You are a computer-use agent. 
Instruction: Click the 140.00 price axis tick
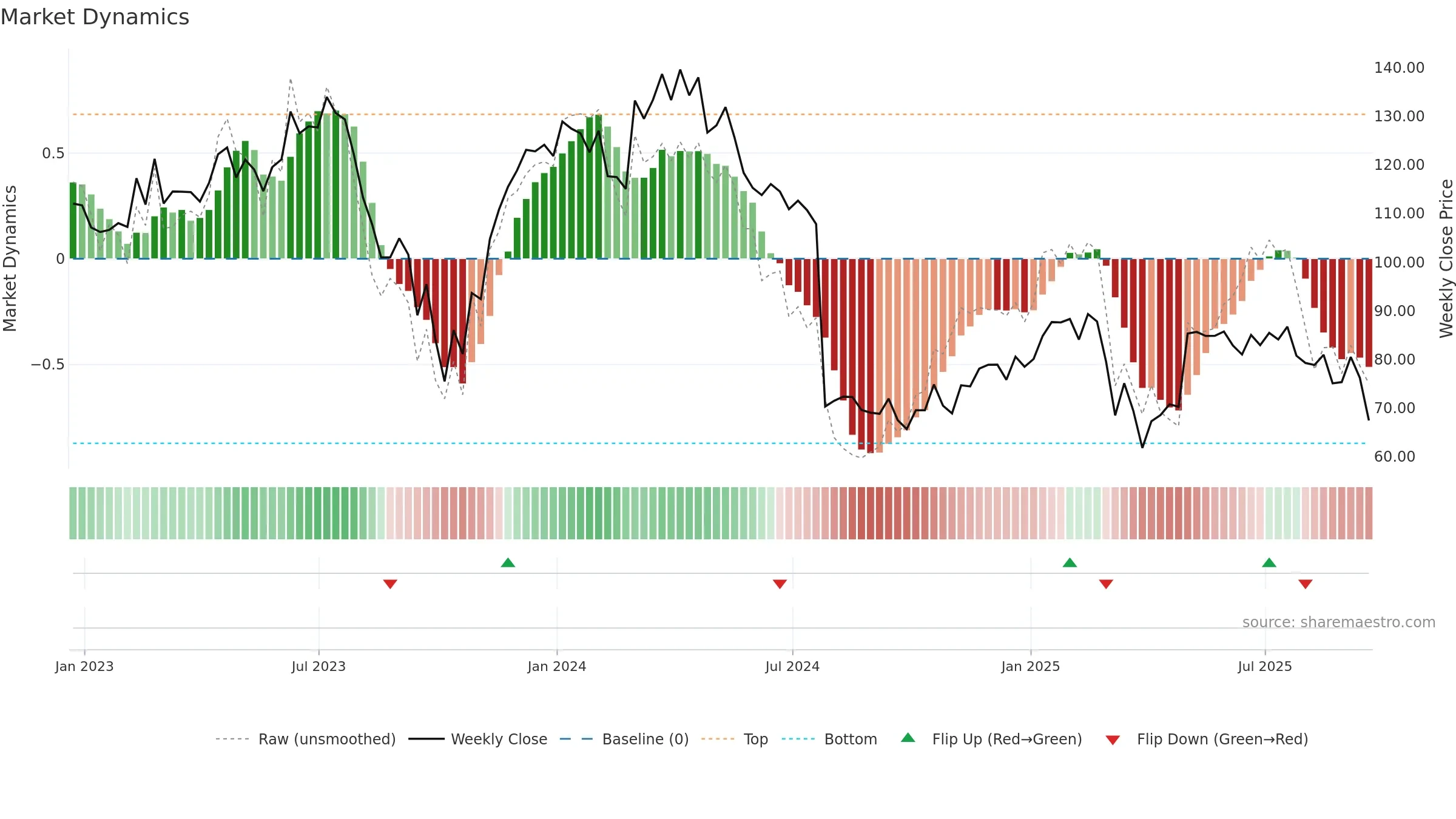tap(1399, 67)
